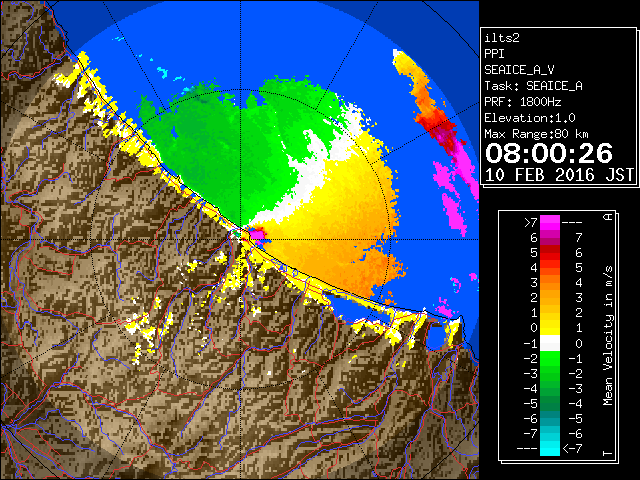Click the ">7" legend label
The image size is (640, 480).
(531, 223)
